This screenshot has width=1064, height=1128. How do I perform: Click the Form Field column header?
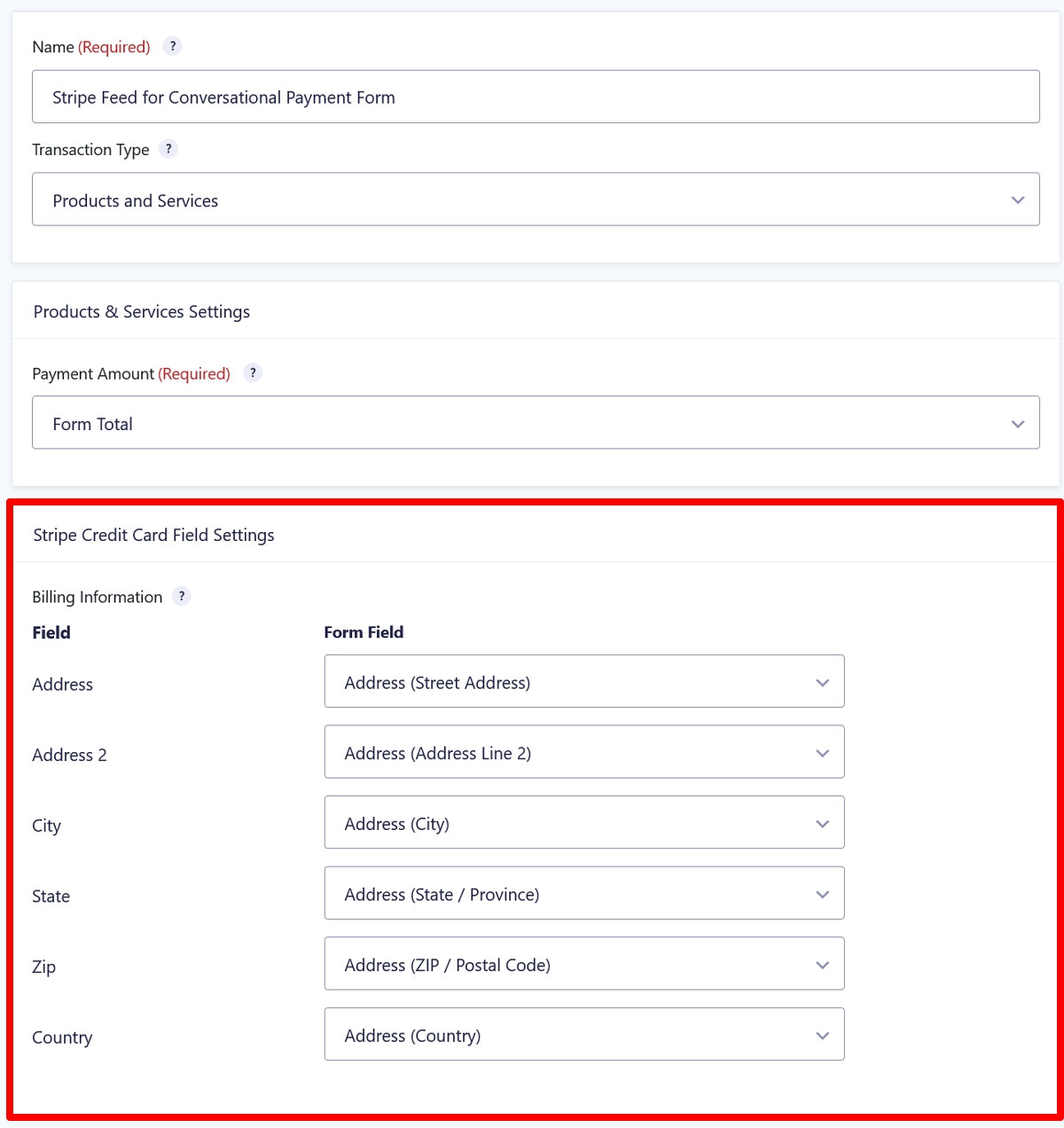pyautogui.click(x=364, y=632)
